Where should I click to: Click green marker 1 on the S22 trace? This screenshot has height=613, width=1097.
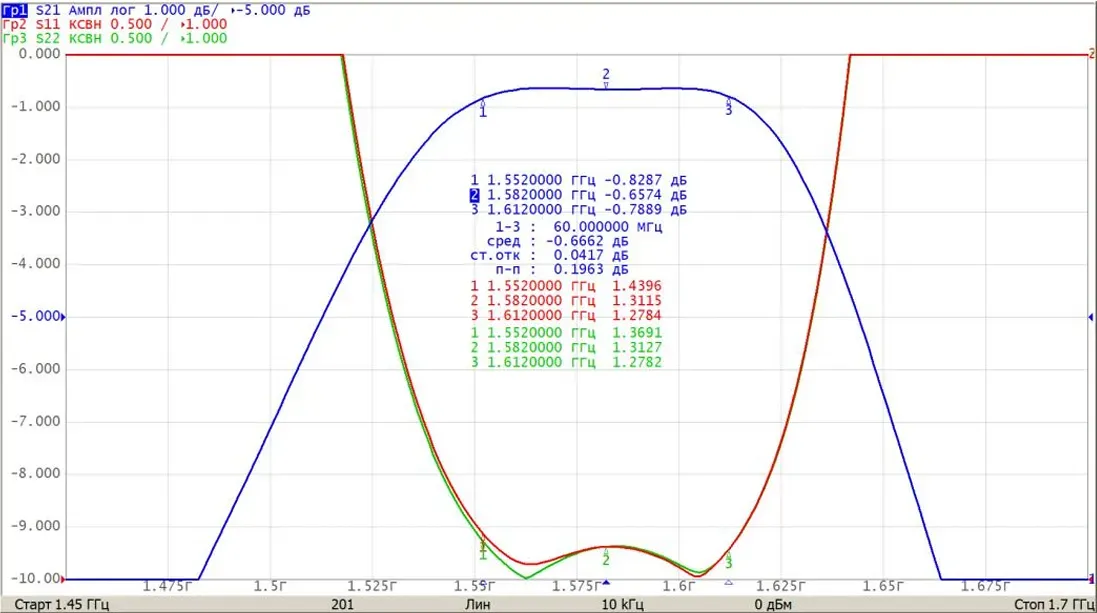click(x=483, y=551)
